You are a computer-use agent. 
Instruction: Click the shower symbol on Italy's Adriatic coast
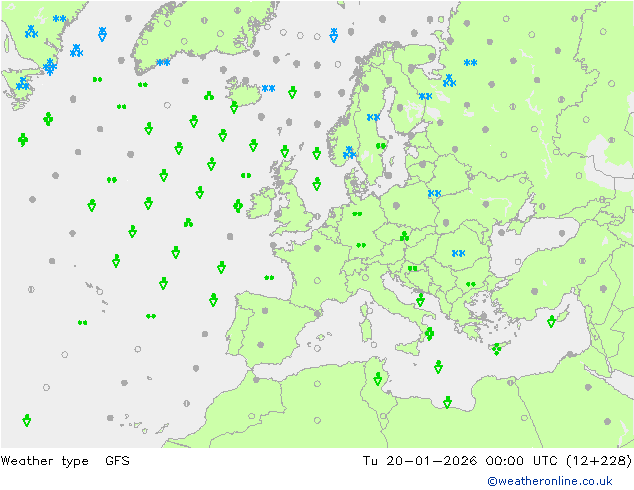420,300
